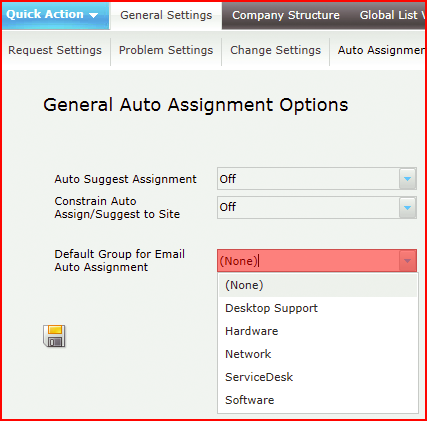Open the Company Structure tab

286,16
